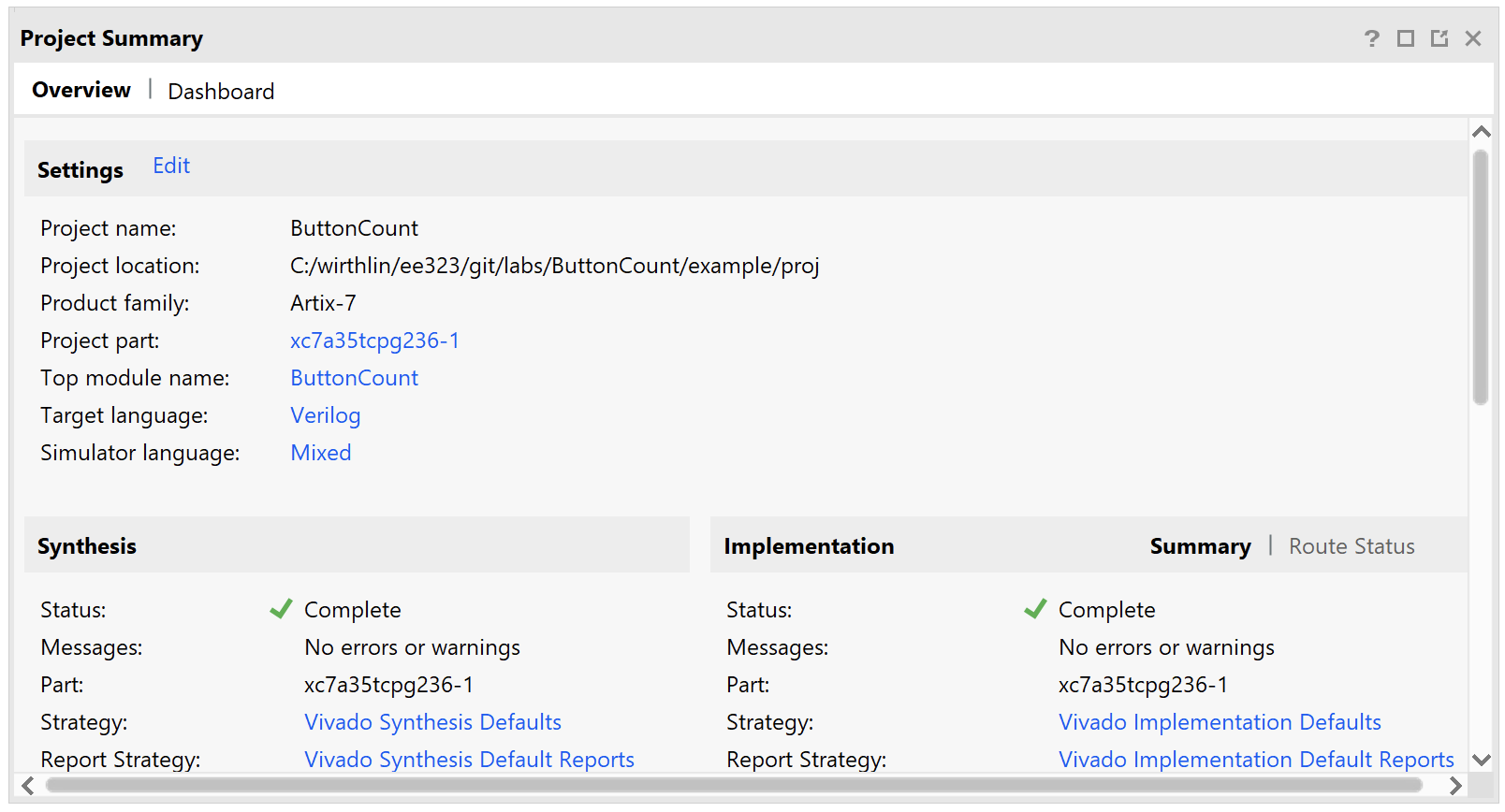Image resolution: width=1505 pixels, height=812 pixels.
Task: Change the Verilog target language
Action: [325, 415]
